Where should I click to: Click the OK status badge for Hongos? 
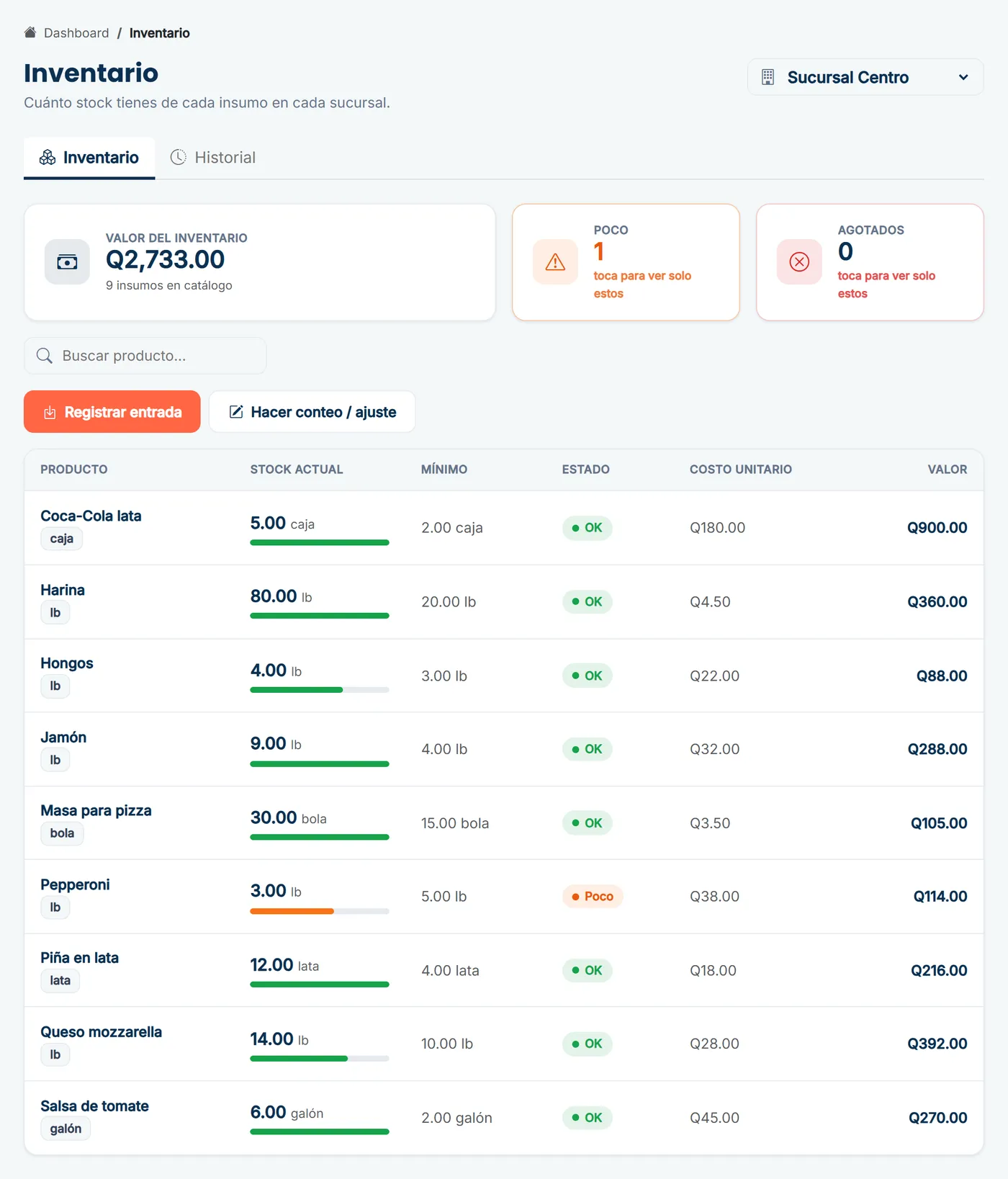coord(588,676)
